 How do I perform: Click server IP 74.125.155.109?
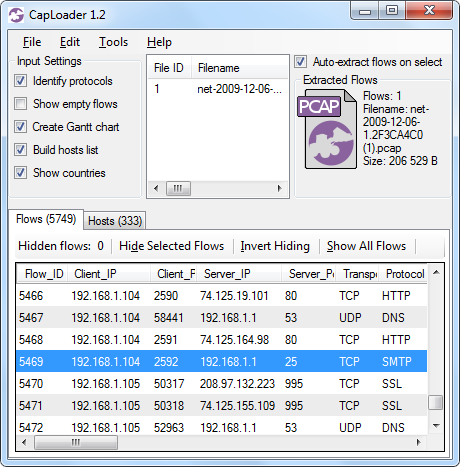pyautogui.click(x=237, y=406)
